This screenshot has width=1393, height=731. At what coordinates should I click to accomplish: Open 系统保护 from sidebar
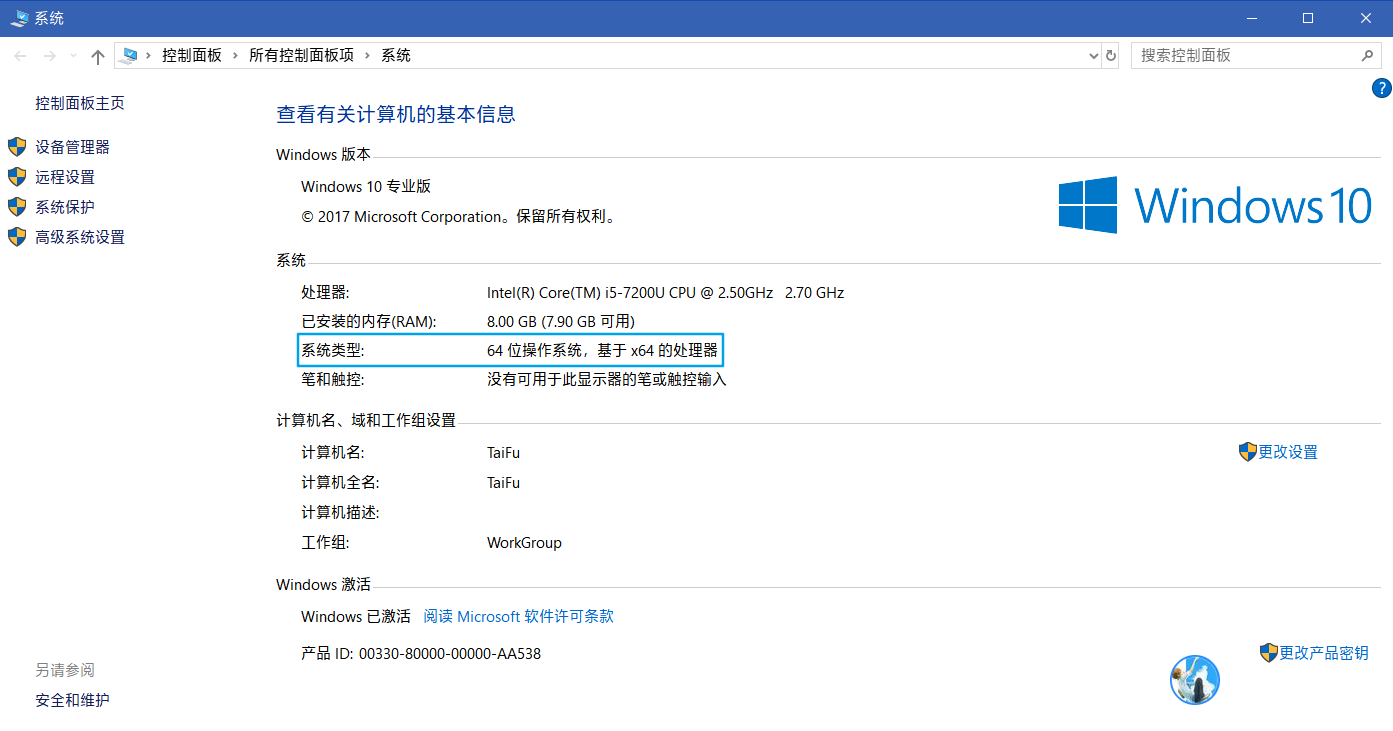tap(65, 207)
